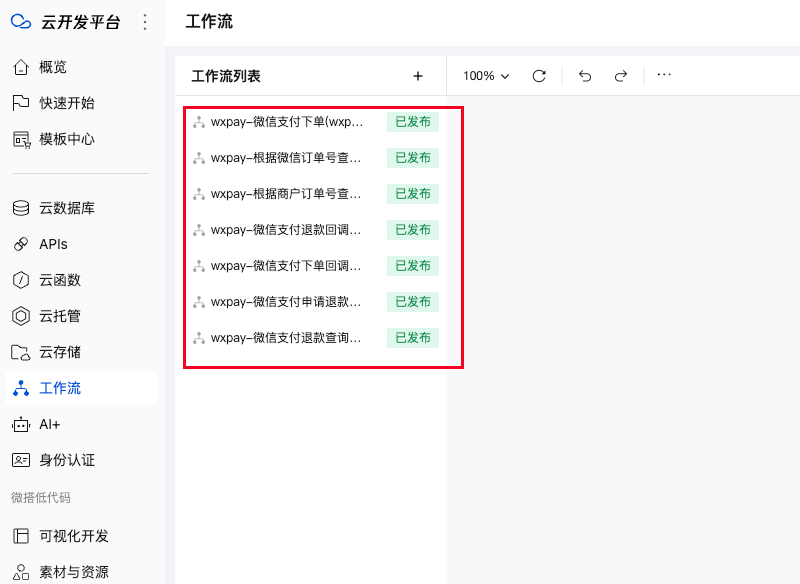
Task: Click the 微搭低代码 section label
Action: tap(41, 498)
